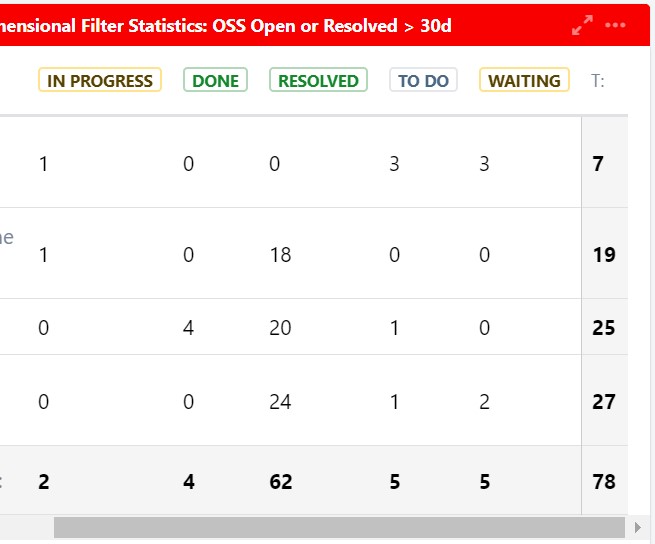Click the TO DO status header
This screenshot has width=655, height=544.
tap(423, 80)
